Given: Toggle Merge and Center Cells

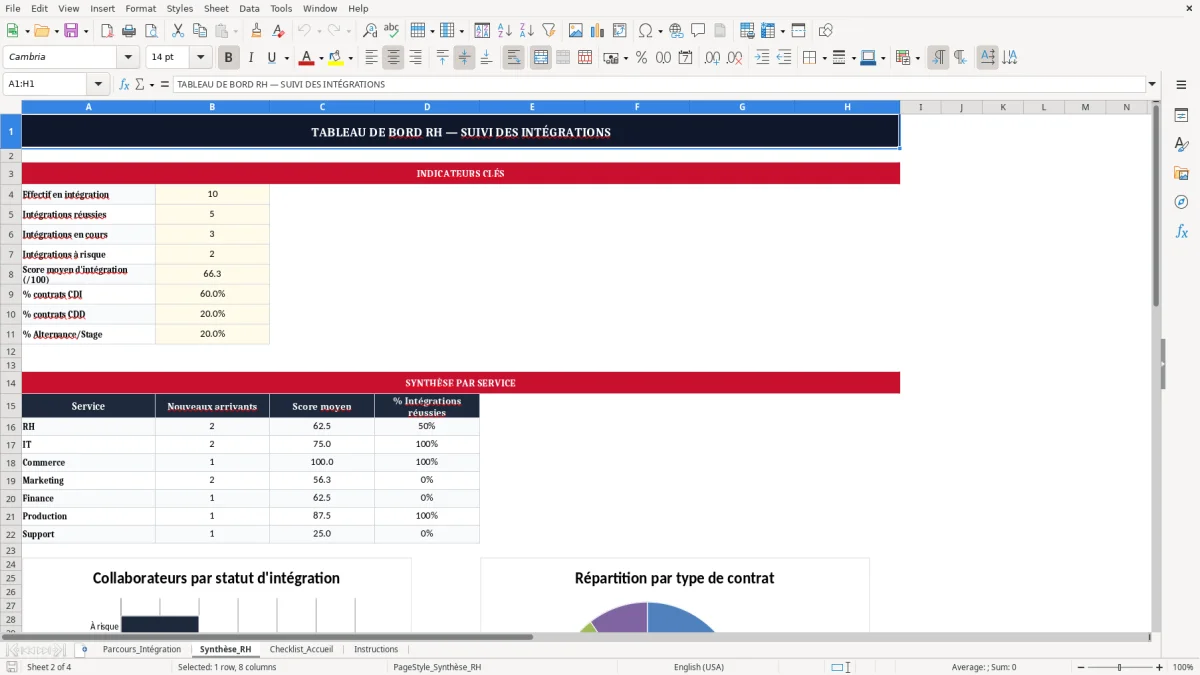Looking at the screenshot, I should 541,58.
